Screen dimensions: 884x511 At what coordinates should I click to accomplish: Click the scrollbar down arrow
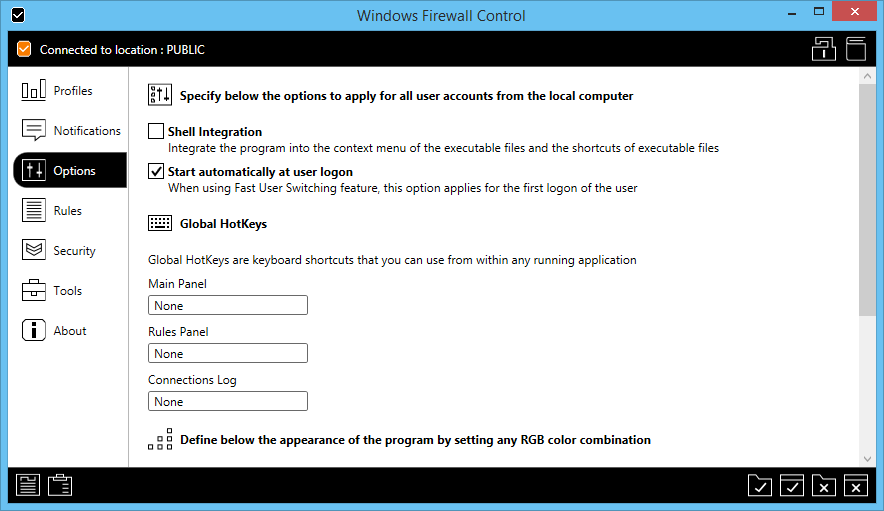[x=867, y=459]
